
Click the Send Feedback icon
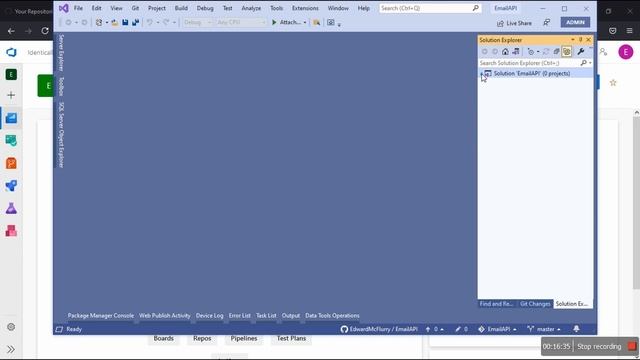click(547, 23)
